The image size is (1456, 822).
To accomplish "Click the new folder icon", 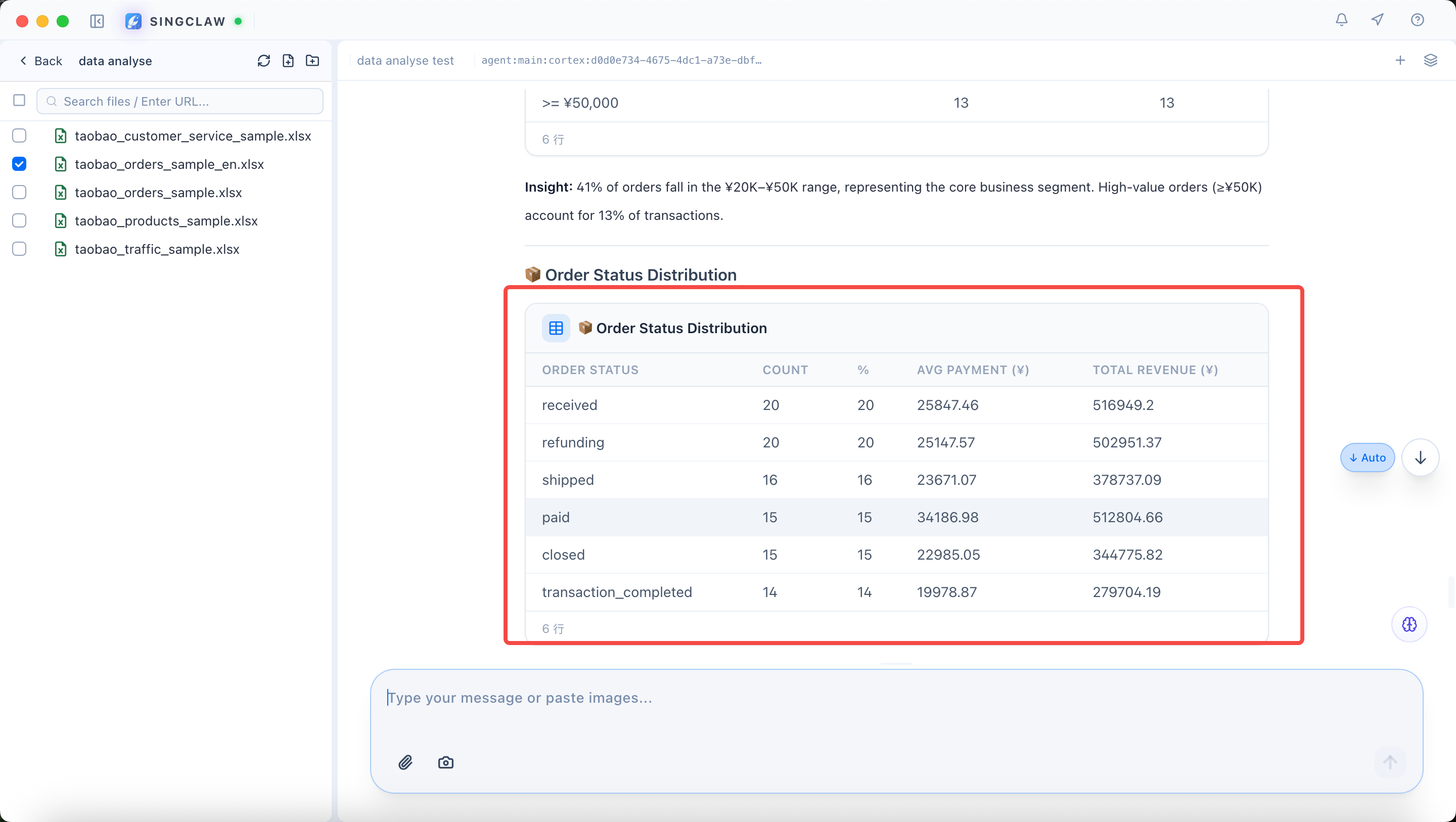I will pyautogui.click(x=312, y=61).
